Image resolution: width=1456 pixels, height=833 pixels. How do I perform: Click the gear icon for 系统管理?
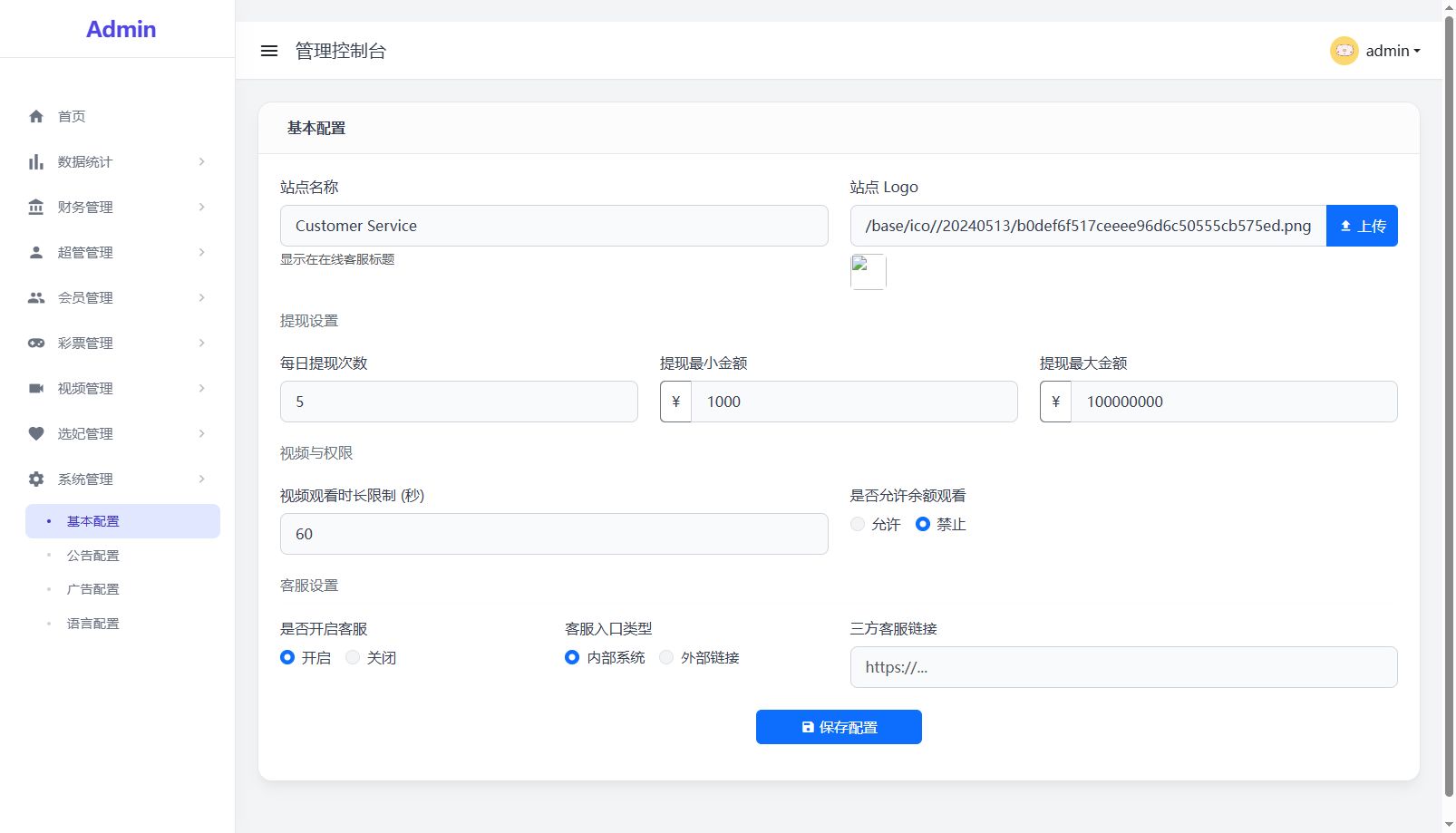pos(36,479)
